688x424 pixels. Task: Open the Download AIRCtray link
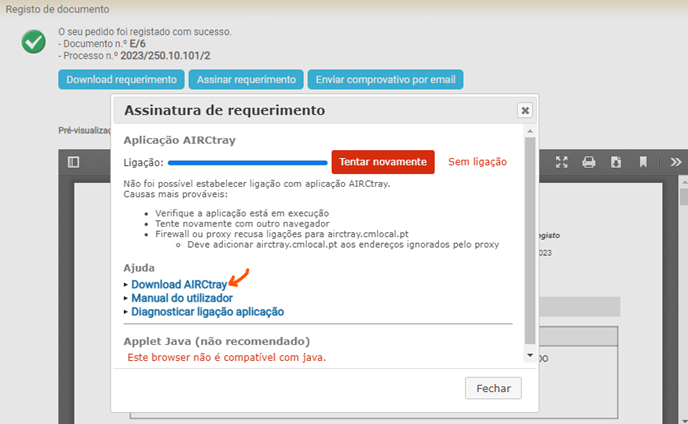tap(178, 285)
